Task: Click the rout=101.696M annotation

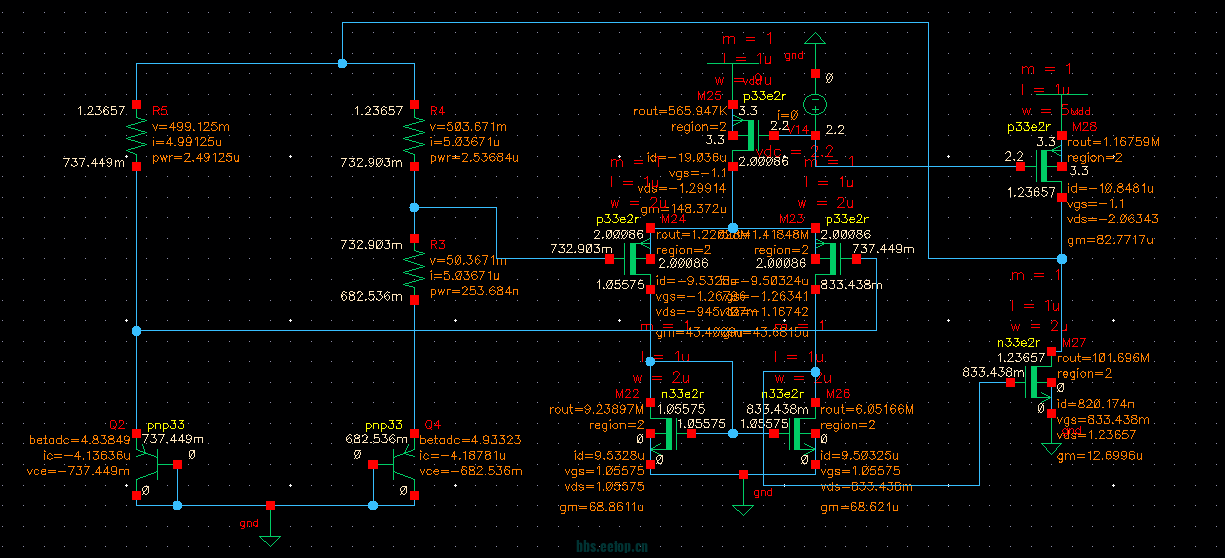Action: point(1104,358)
